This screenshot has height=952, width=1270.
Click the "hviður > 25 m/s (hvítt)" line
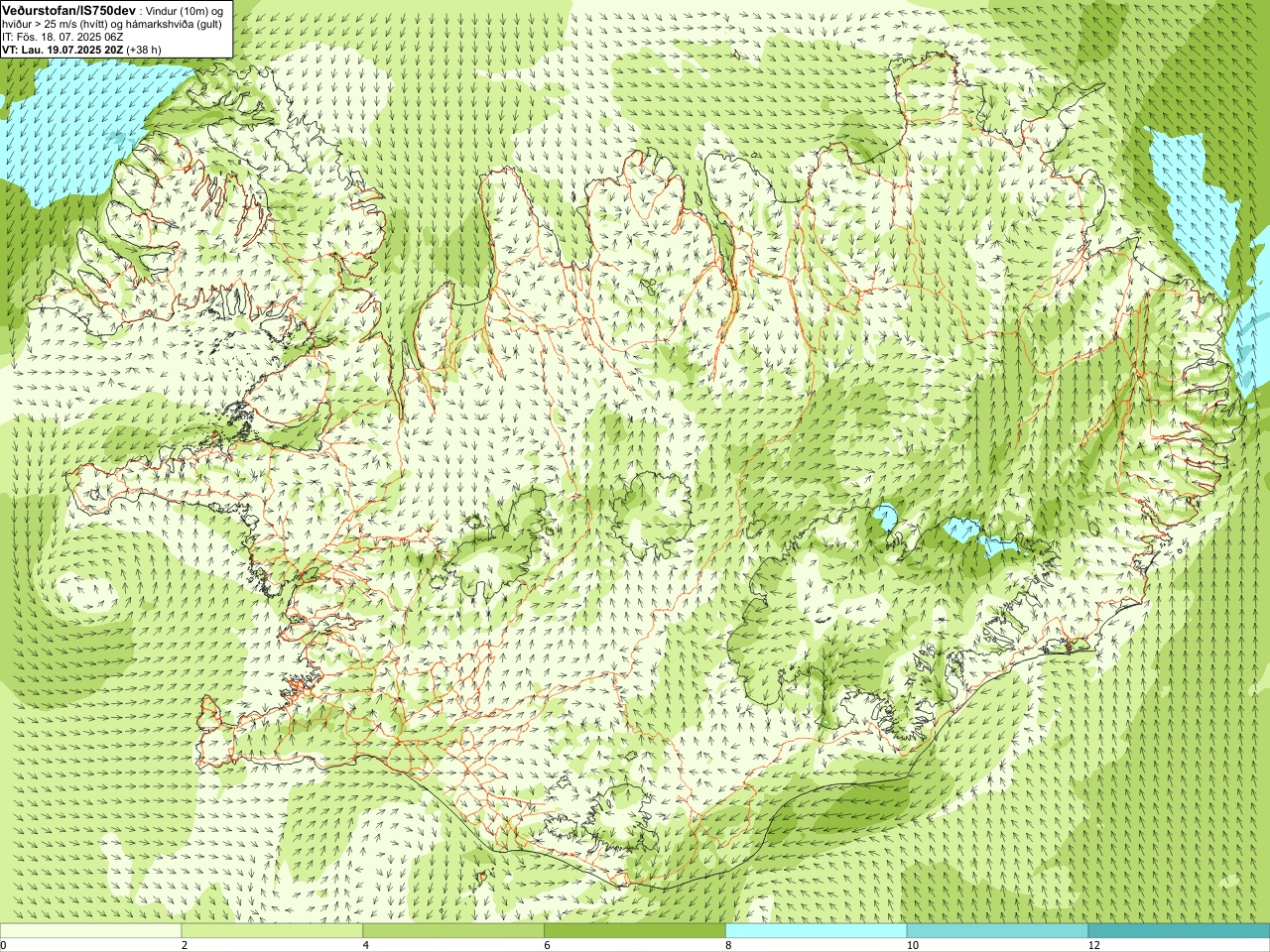point(57,24)
